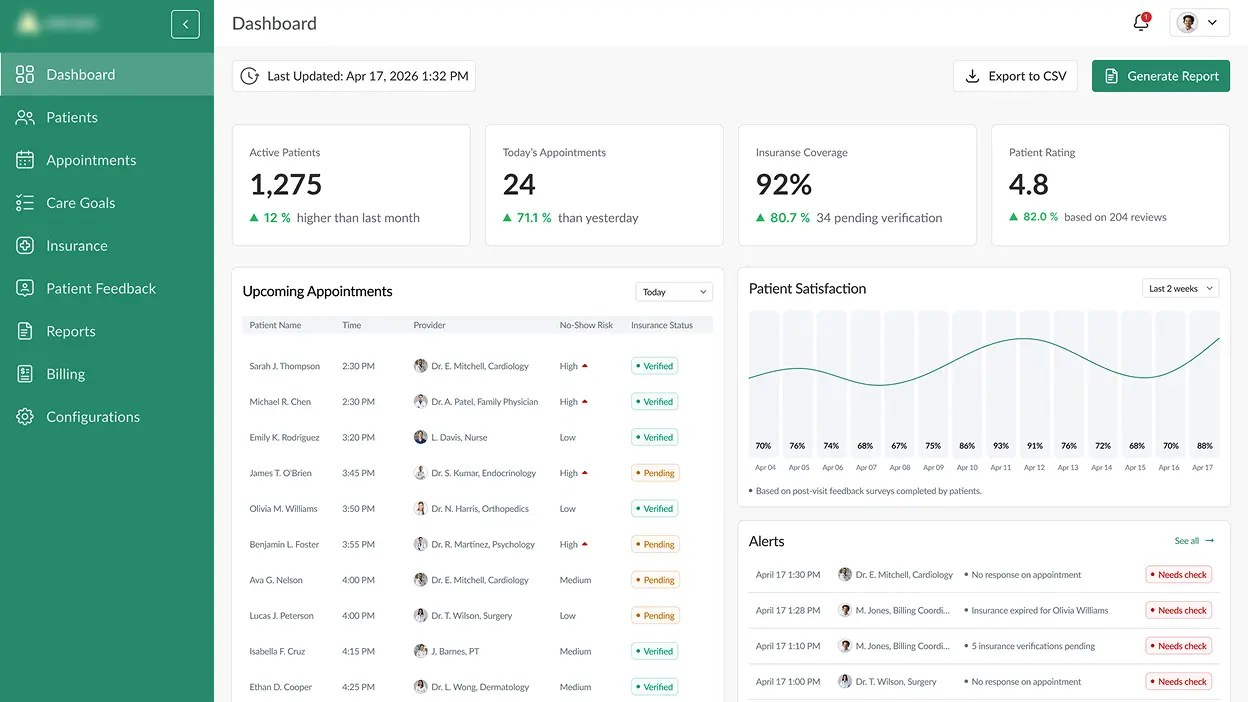The width and height of the screenshot is (1248, 702).
Task: Go to Appointments section
Action: [107, 160]
